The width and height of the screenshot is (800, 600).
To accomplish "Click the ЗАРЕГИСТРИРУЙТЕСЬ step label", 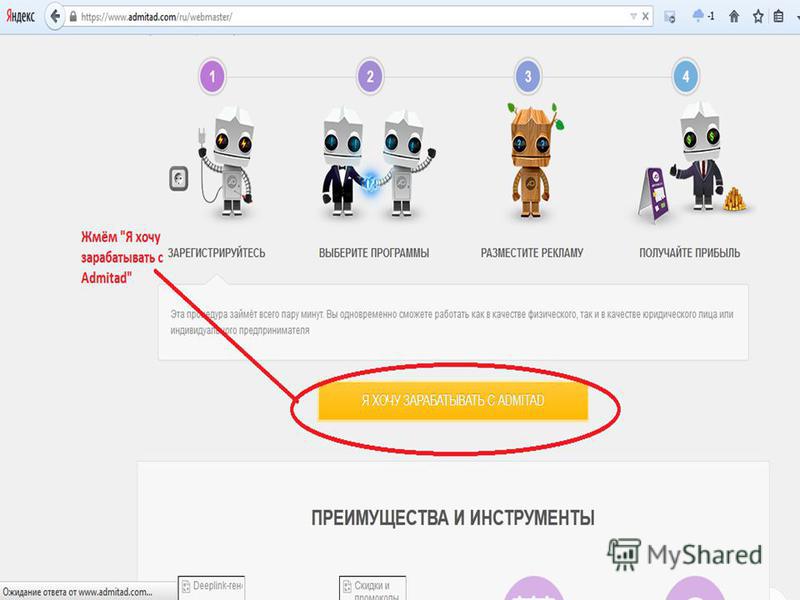I will [x=217, y=253].
